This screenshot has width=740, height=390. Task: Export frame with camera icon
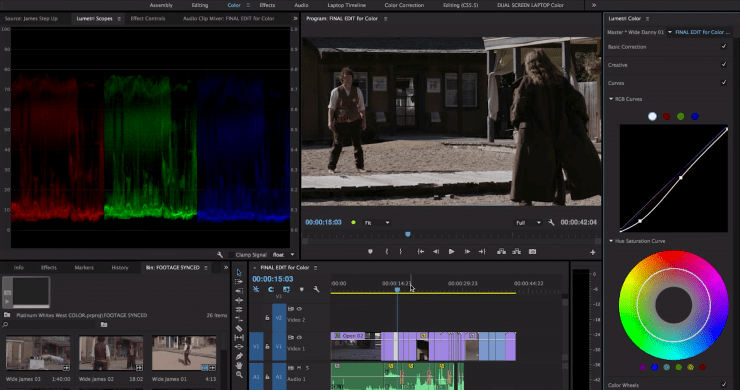[532, 252]
